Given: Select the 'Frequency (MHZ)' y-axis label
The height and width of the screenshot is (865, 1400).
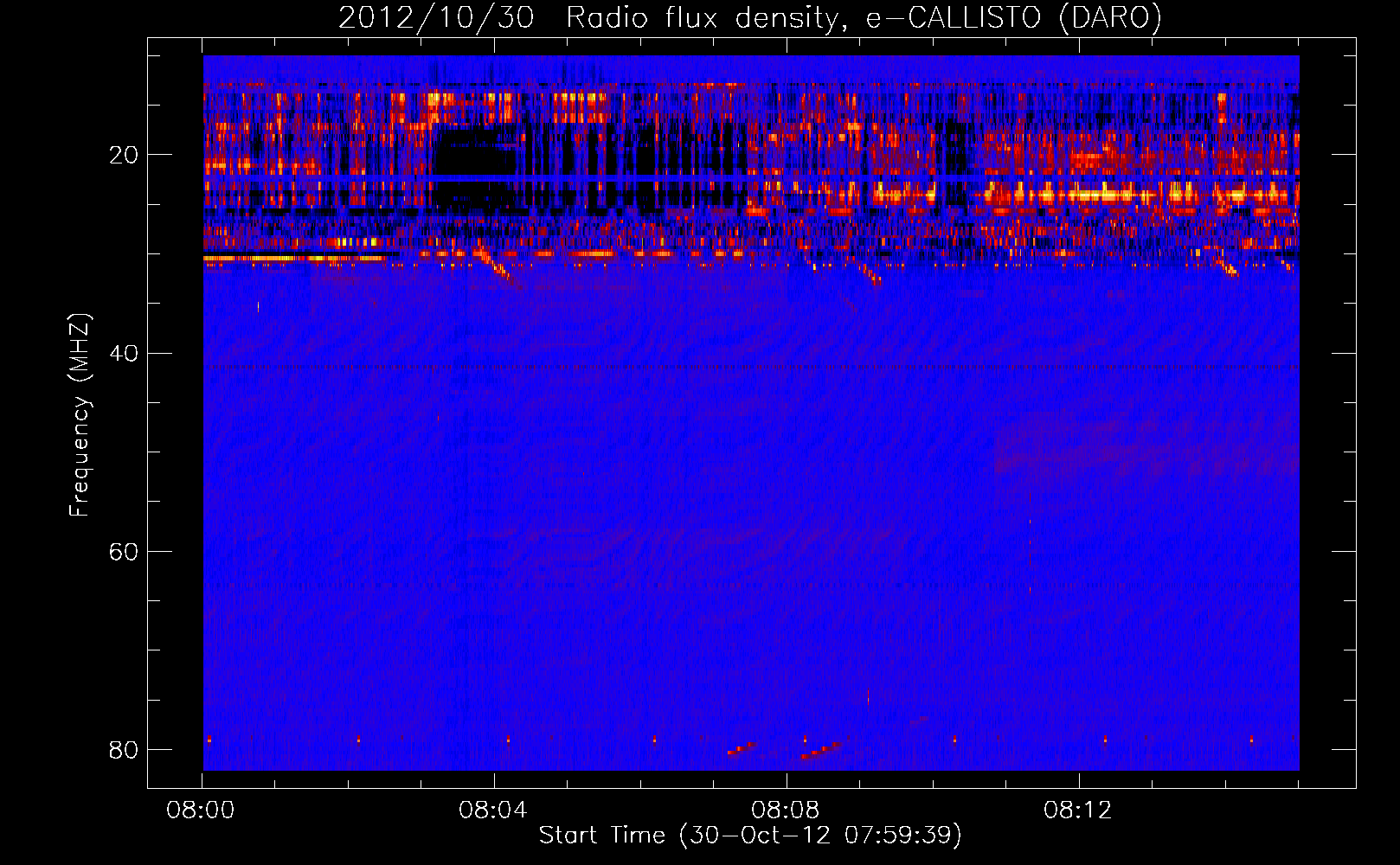Looking at the screenshot, I should click(80, 415).
